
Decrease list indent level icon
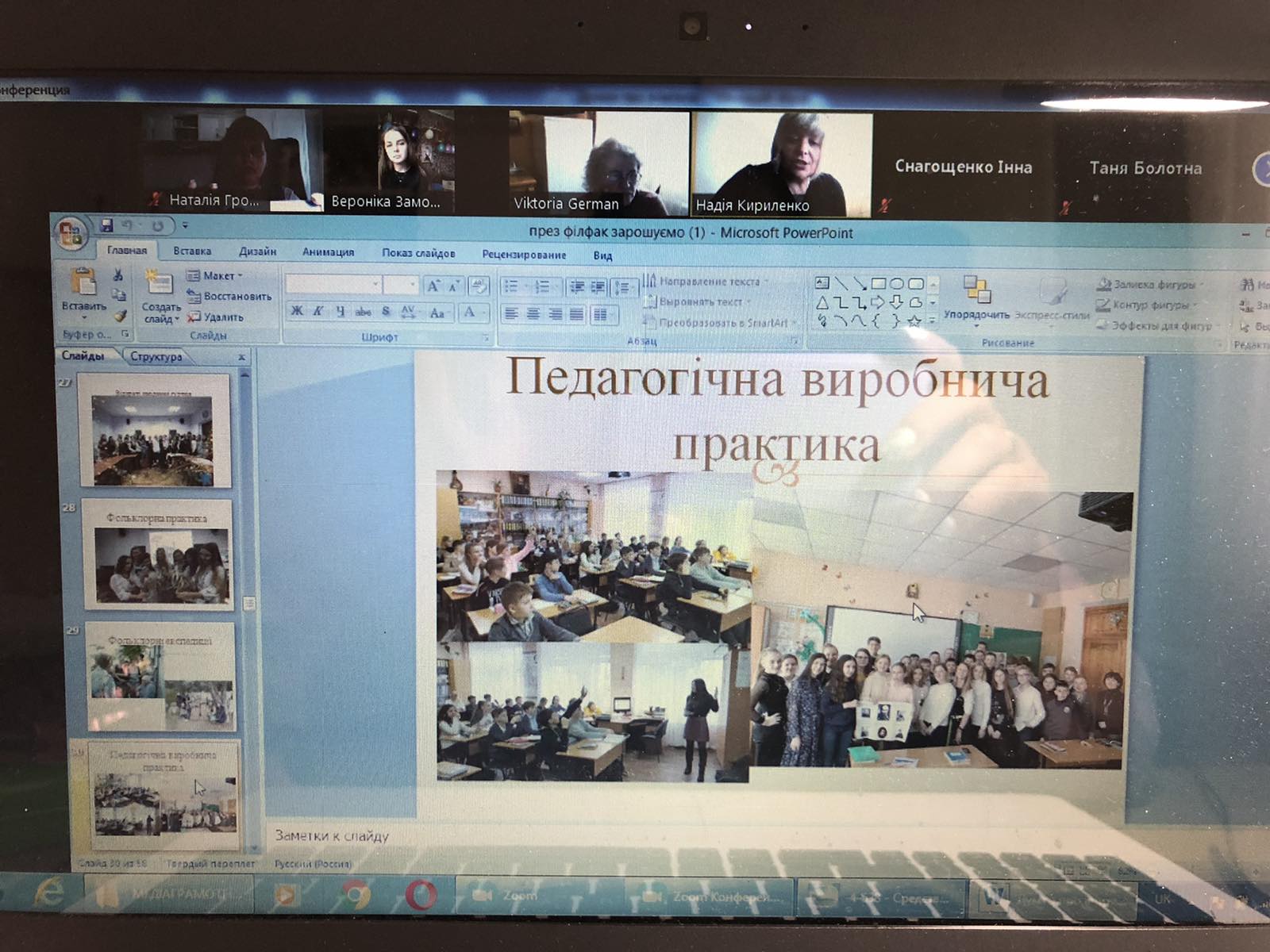pyautogui.click(x=577, y=287)
